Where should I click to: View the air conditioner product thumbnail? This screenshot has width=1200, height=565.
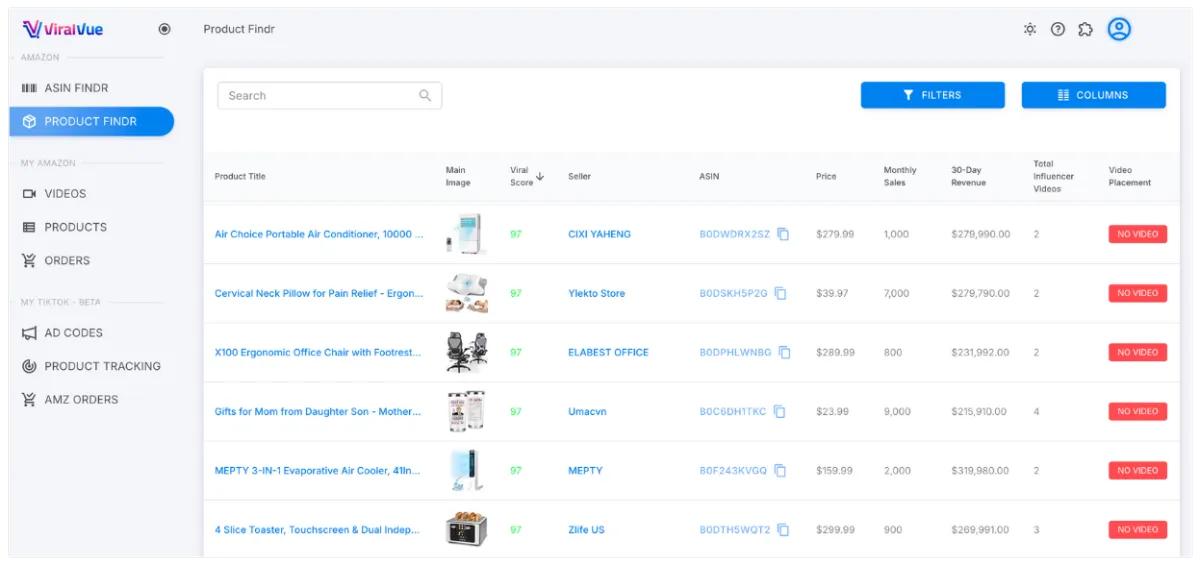pyautogui.click(x=465, y=234)
